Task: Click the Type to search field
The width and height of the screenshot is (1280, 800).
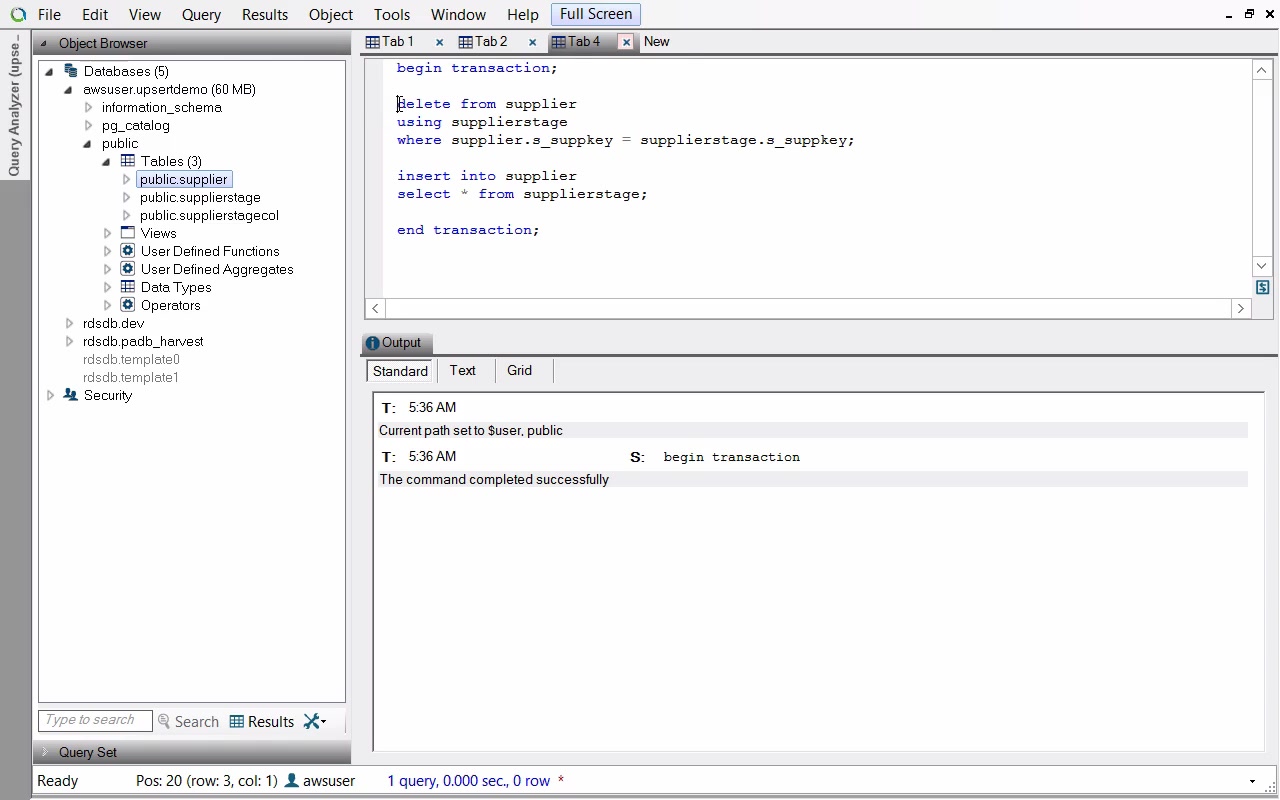Action: [x=94, y=720]
